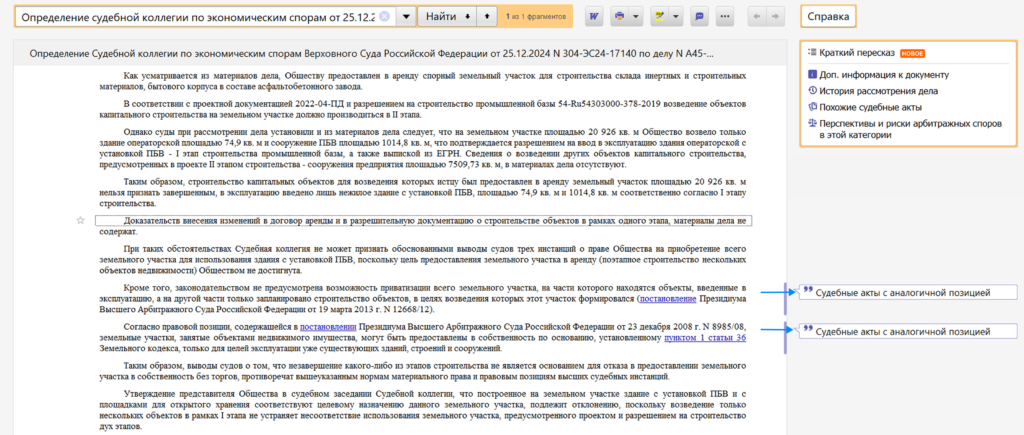Bookmark the paragraph with the star icon
This screenshot has height=435, width=1024.
(x=80, y=221)
